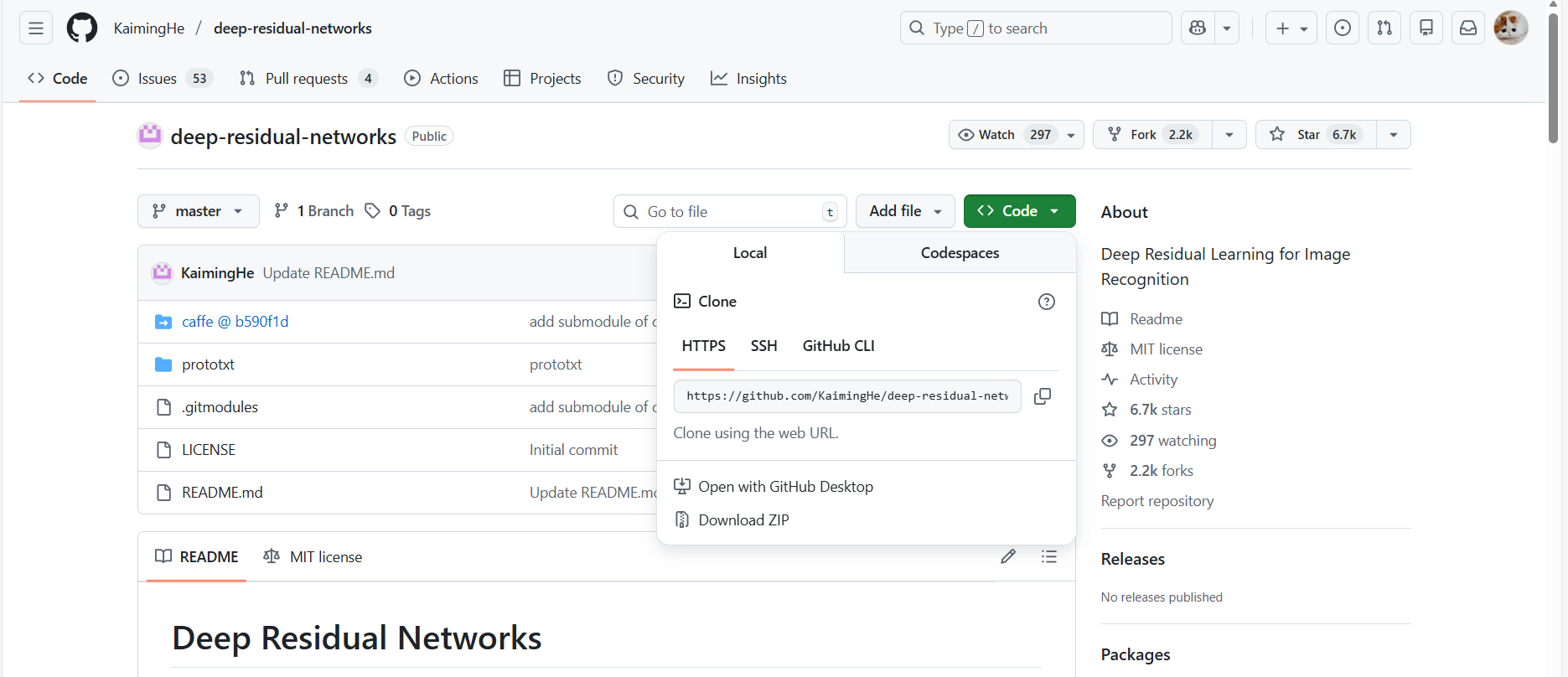Expand the Star lists dropdown arrow

pyautogui.click(x=1394, y=135)
